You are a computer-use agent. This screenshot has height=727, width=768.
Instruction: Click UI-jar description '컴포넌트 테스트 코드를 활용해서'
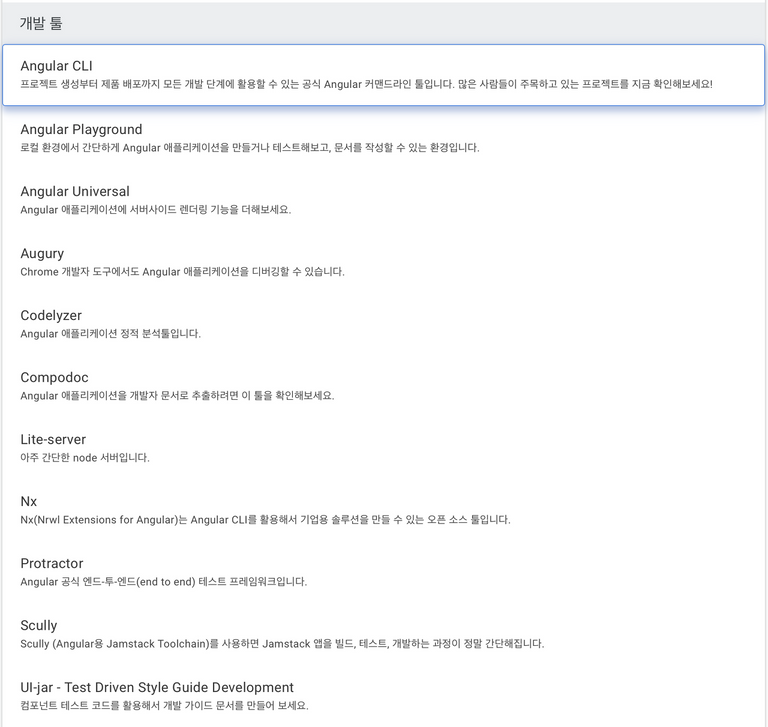tap(165, 705)
